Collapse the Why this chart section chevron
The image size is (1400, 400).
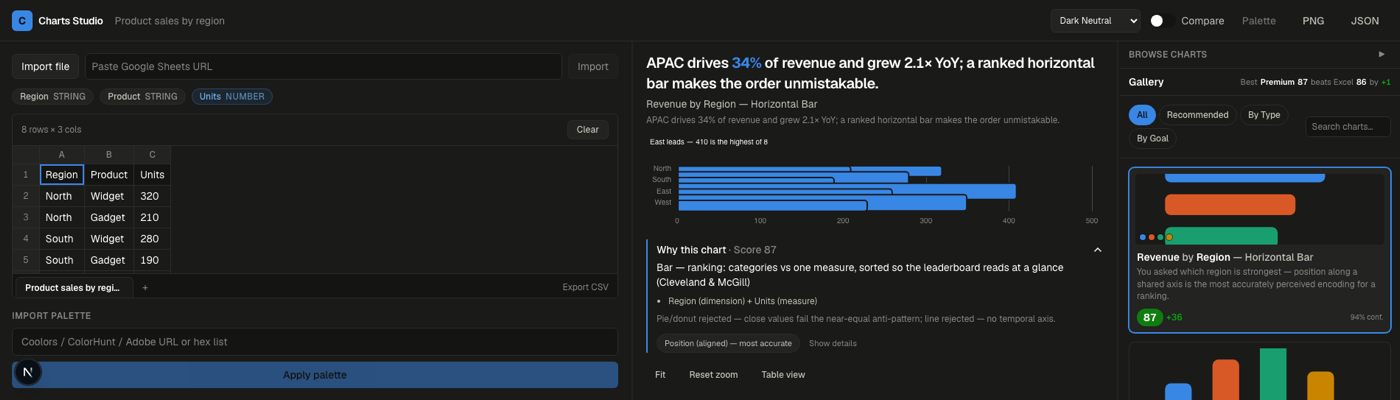click(1097, 250)
